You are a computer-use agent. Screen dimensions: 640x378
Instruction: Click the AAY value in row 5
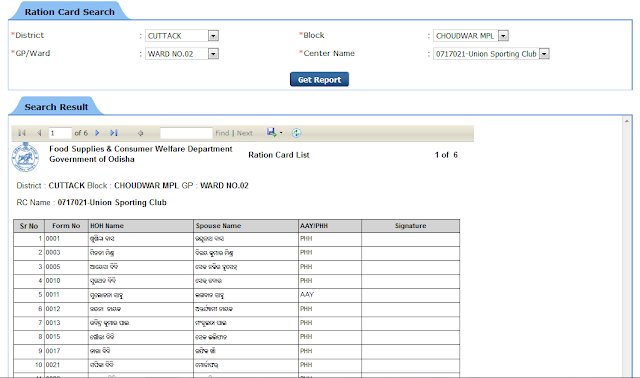click(x=307, y=294)
